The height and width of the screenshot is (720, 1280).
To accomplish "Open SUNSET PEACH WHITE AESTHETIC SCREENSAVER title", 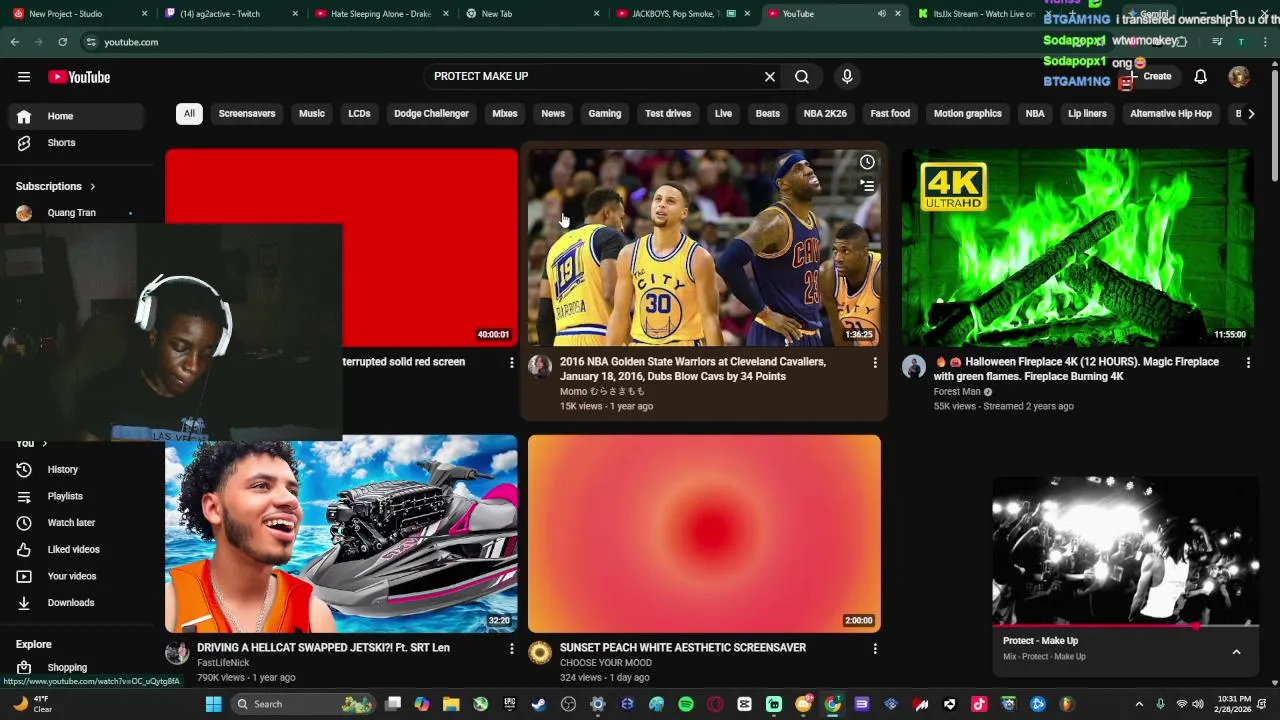I will [x=683, y=648].
